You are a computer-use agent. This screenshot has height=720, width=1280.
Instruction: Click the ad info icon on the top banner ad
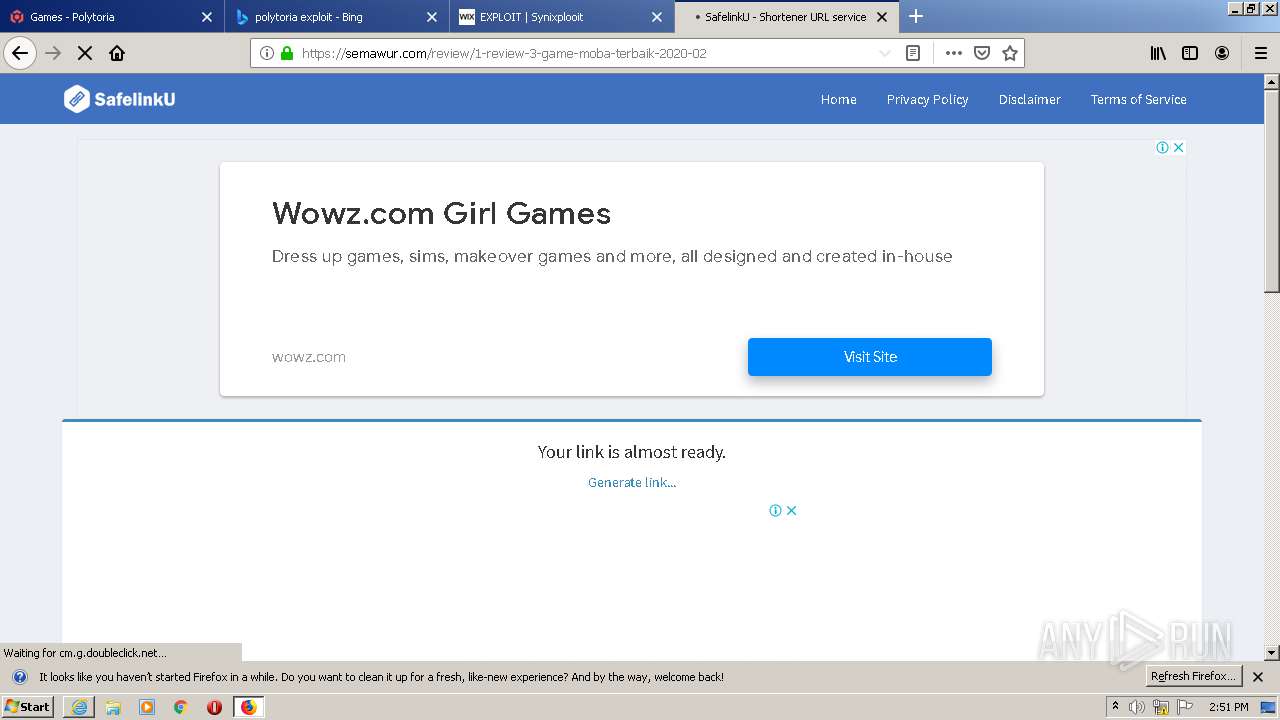click(x=1163, y=147)
